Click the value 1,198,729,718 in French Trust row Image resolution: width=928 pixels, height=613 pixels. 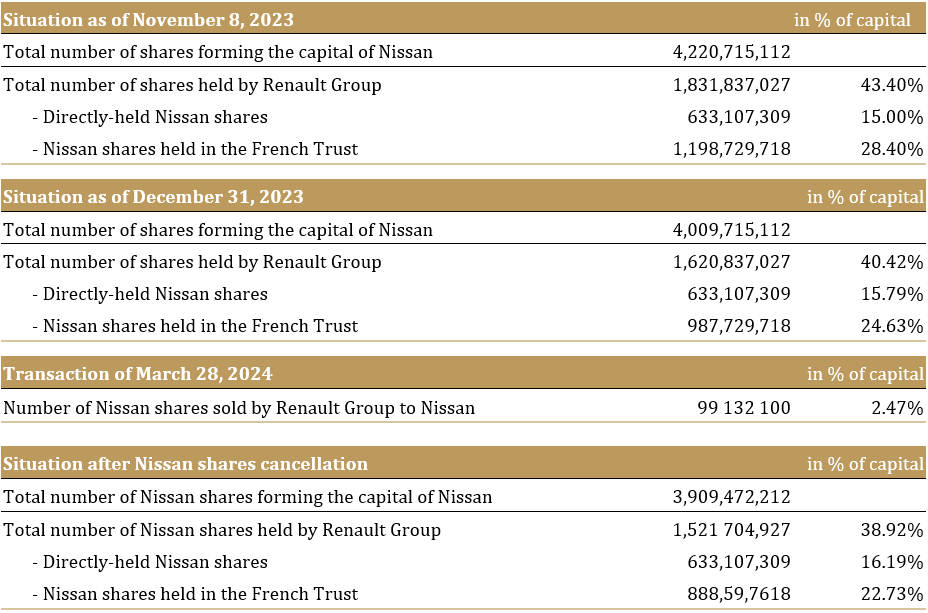[x=732, y=149]
